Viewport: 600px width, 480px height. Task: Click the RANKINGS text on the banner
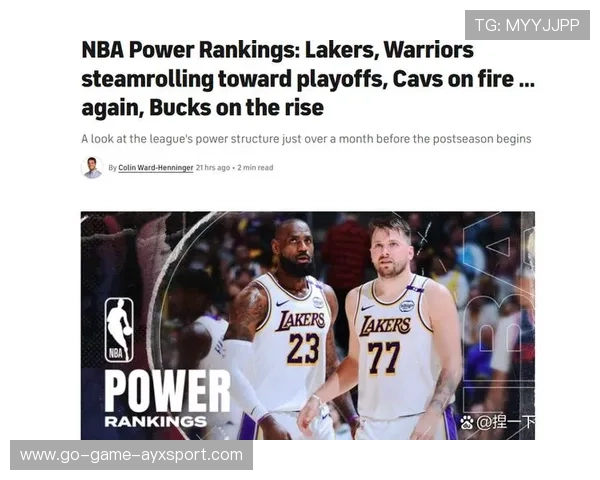pyautogui.click(x=156, y=421)
